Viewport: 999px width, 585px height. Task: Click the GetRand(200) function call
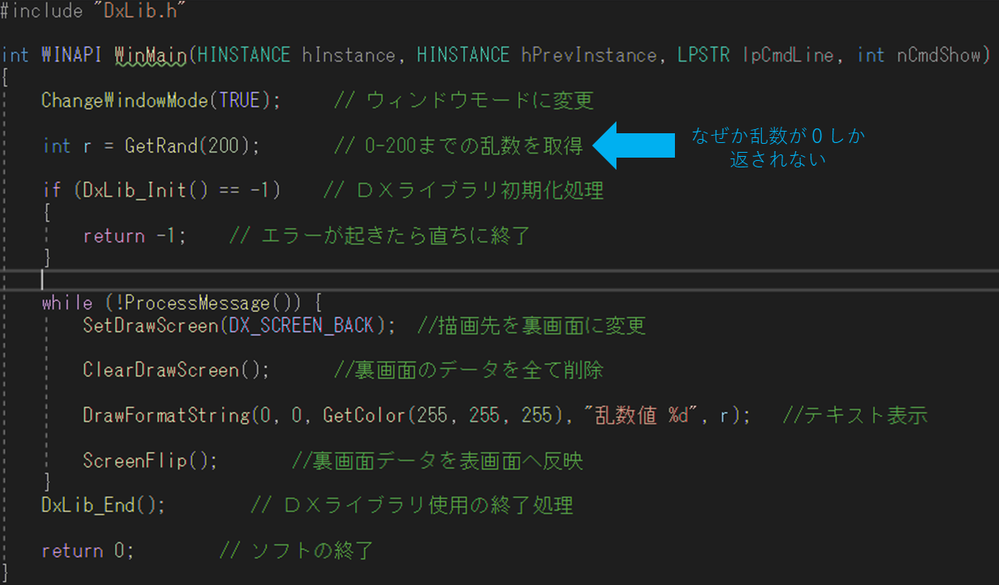point(192,146)
